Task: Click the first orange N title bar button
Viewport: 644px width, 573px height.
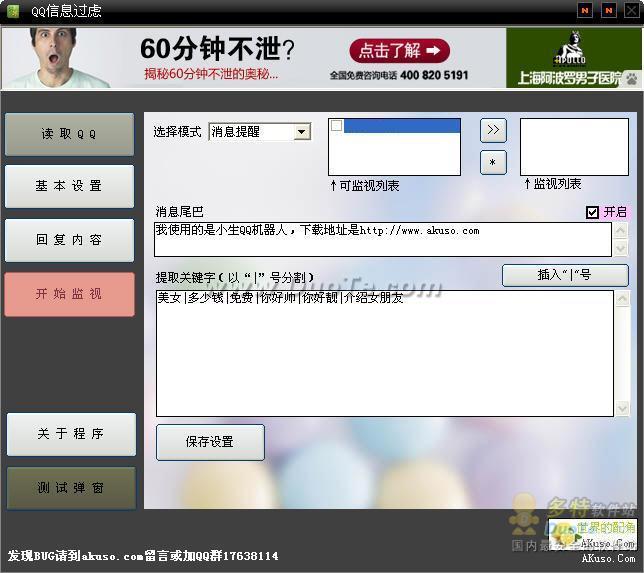Action: tap(585, 10)
